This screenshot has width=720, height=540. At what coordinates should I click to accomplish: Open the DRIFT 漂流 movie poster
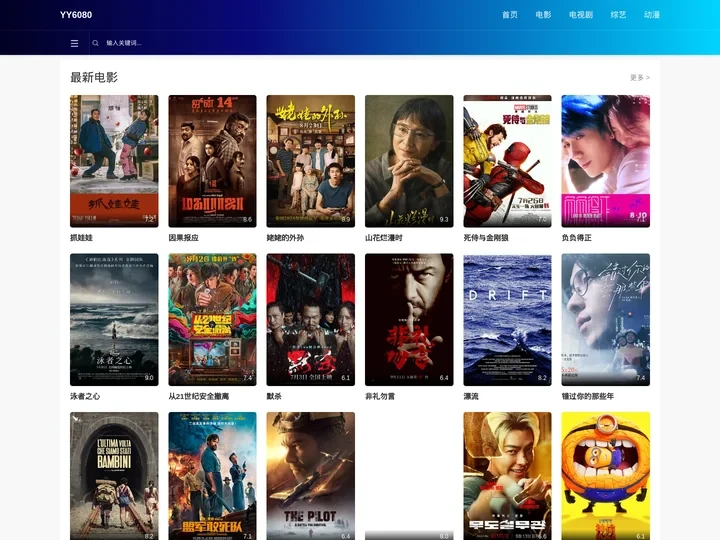[507, 320]
